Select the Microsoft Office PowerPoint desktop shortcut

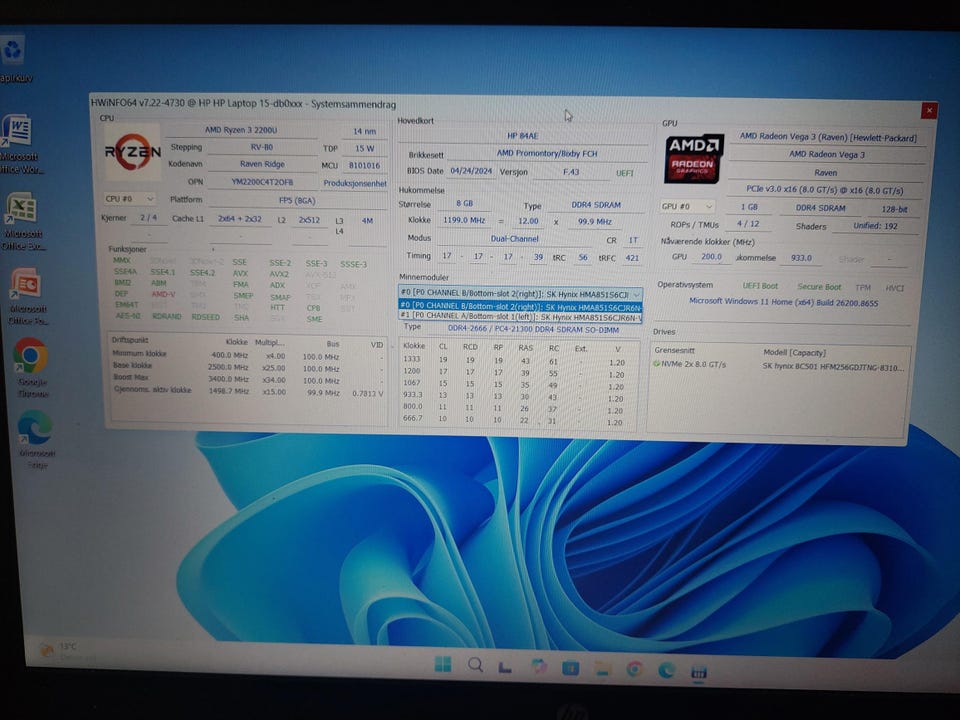(x=26, y=284)
